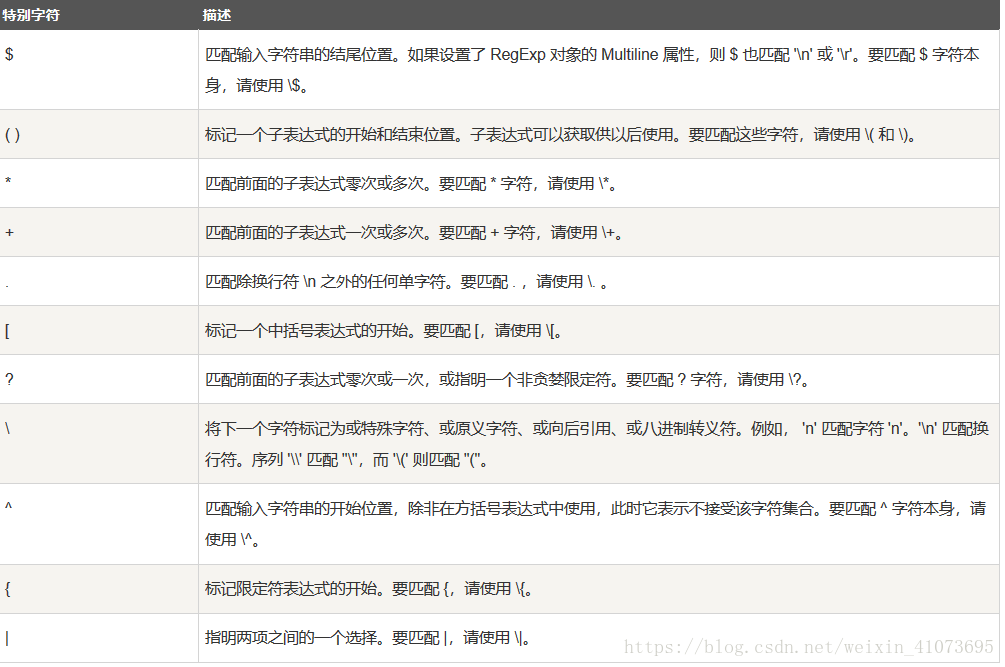This screenshot has height=667, width=1005.
Task: Click description starting 将下一个字符标记为或特殊字符
Action: (x=599, y=443)
